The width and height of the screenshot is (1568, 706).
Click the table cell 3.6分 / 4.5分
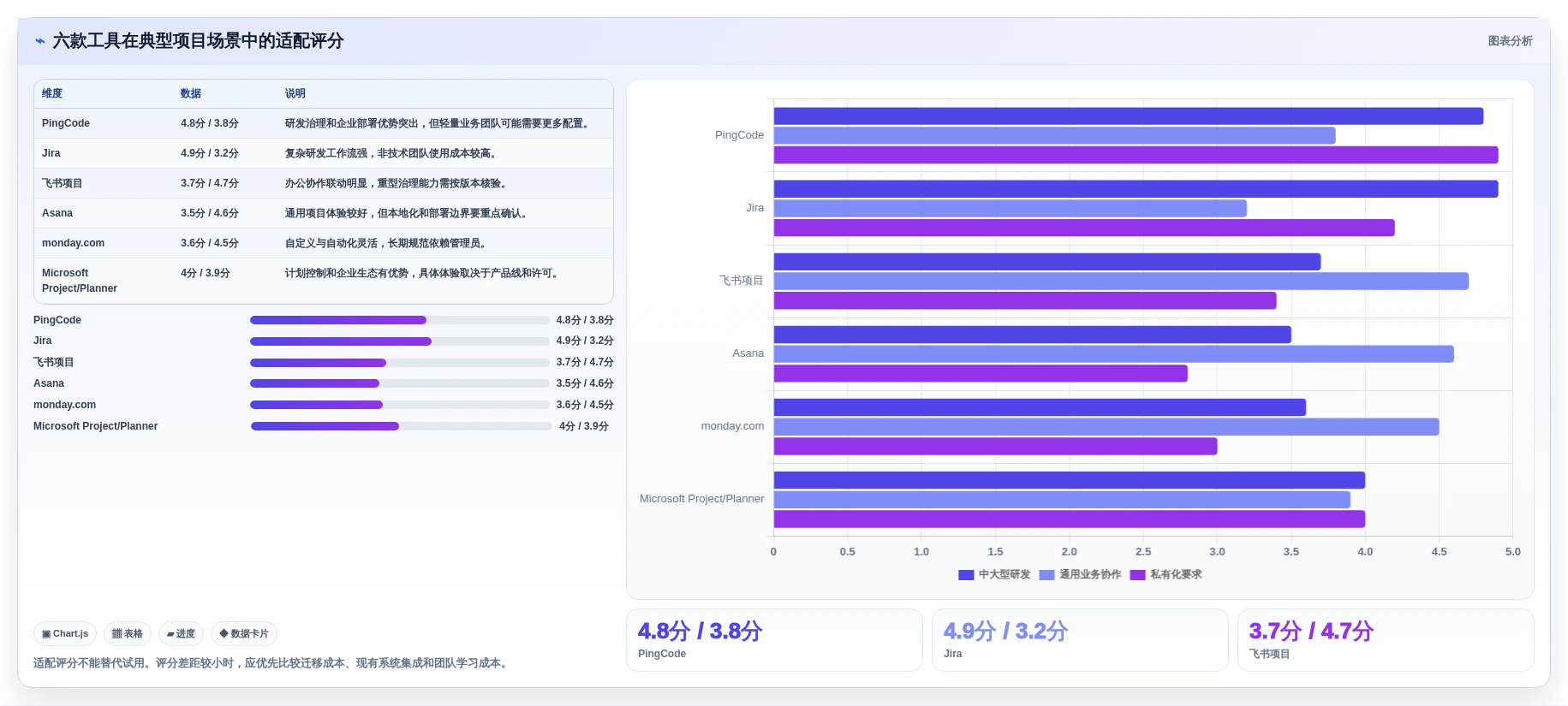pos(210,243)
